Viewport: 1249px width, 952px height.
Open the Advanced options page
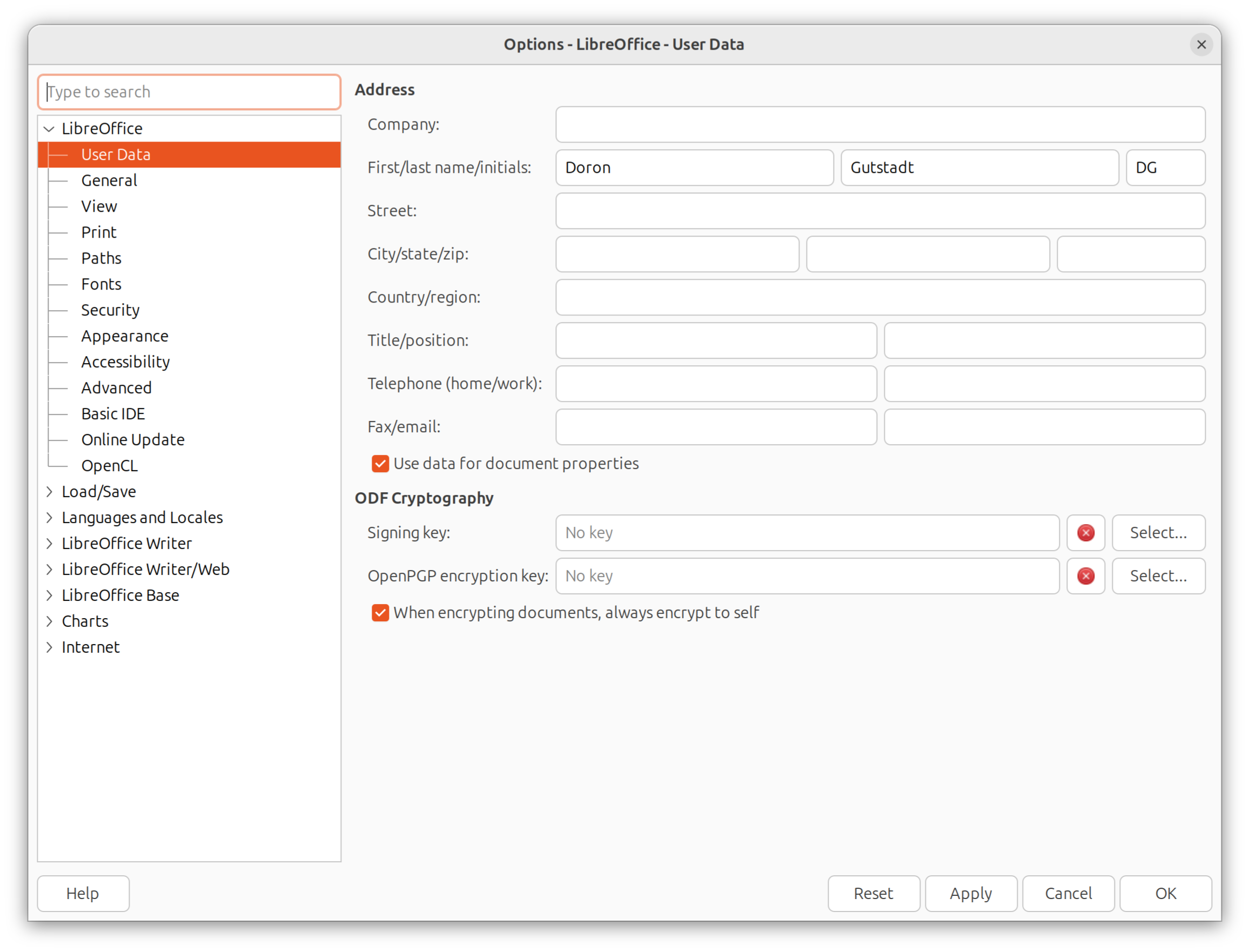pyautogui.click(x=116, y=387)
